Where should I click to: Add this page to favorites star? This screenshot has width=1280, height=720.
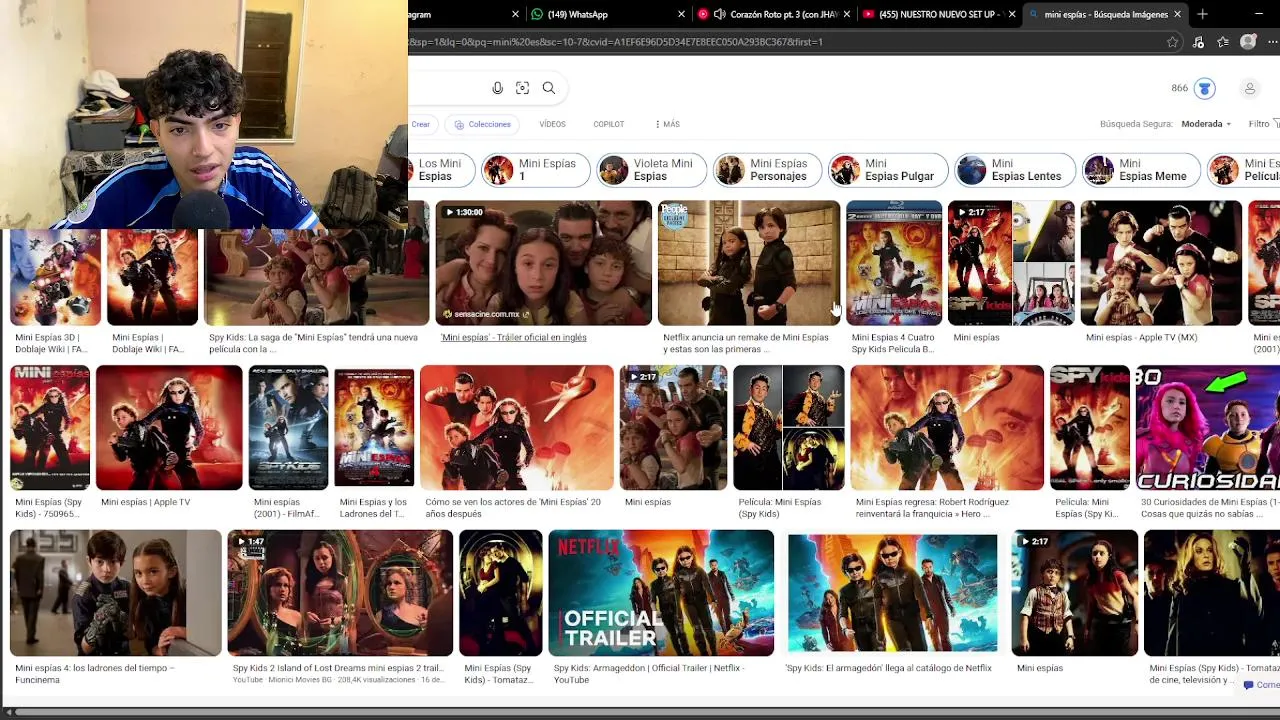pos(1173,42)
